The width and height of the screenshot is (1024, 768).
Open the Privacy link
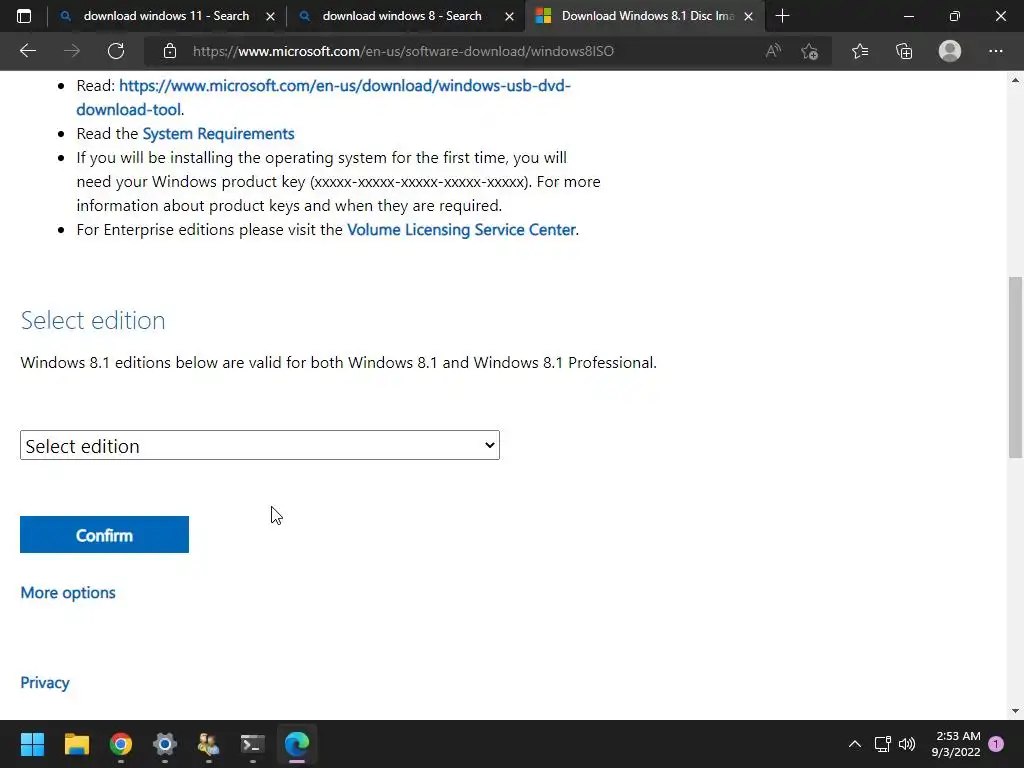44,683
